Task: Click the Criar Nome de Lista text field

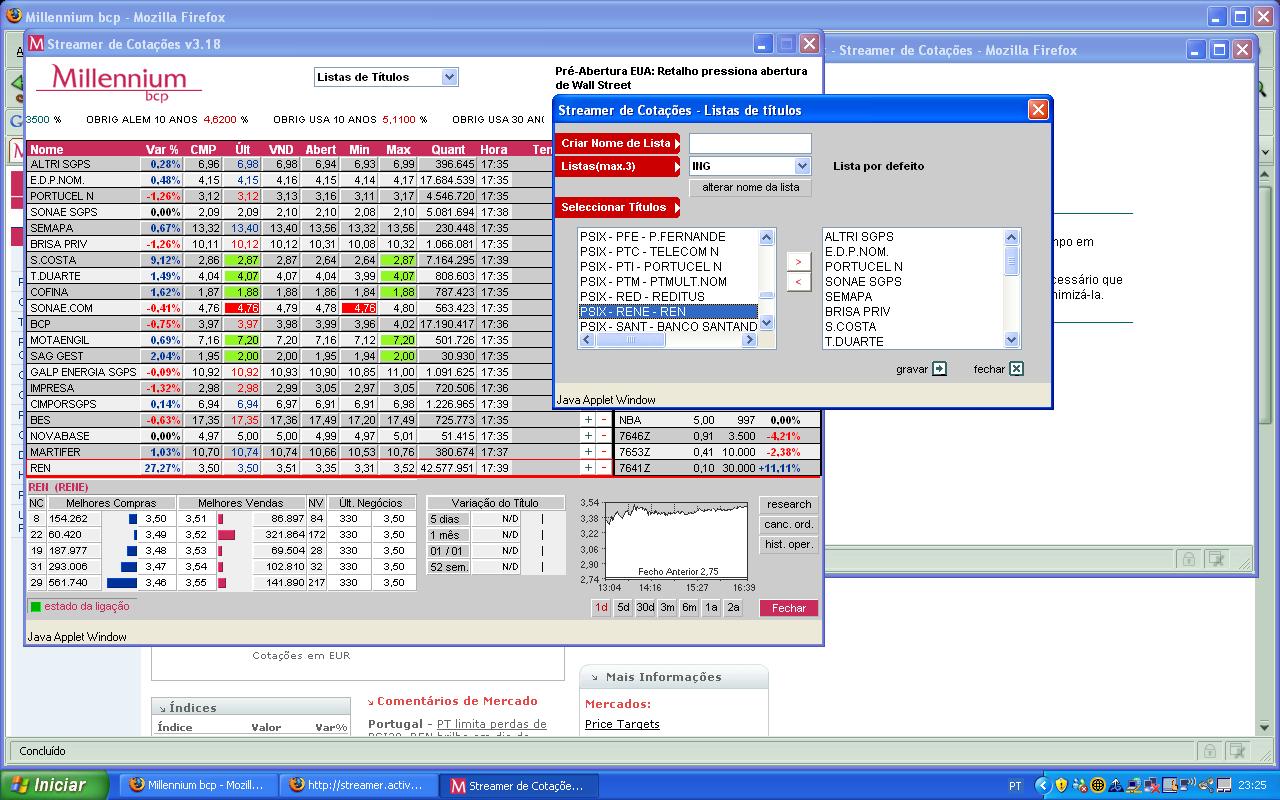Action: tap(750, 143)
